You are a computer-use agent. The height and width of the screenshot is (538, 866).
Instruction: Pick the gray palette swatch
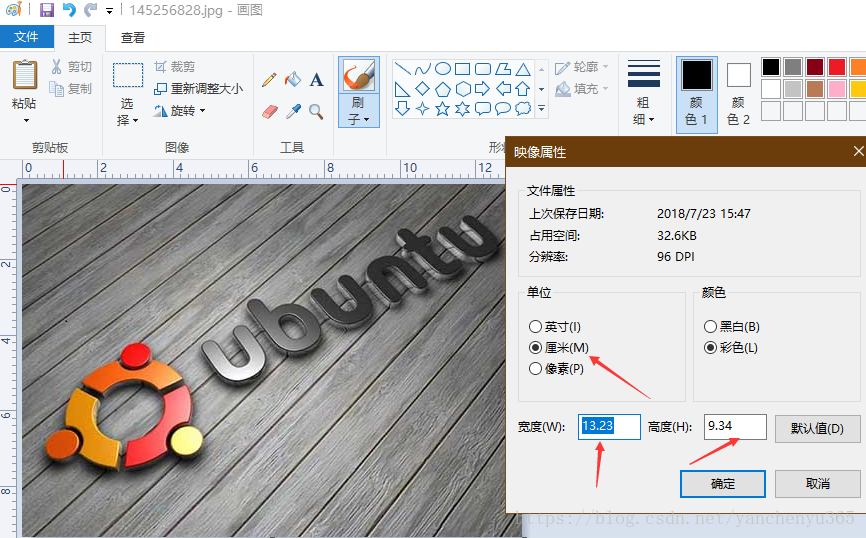[x=793, y=67]
